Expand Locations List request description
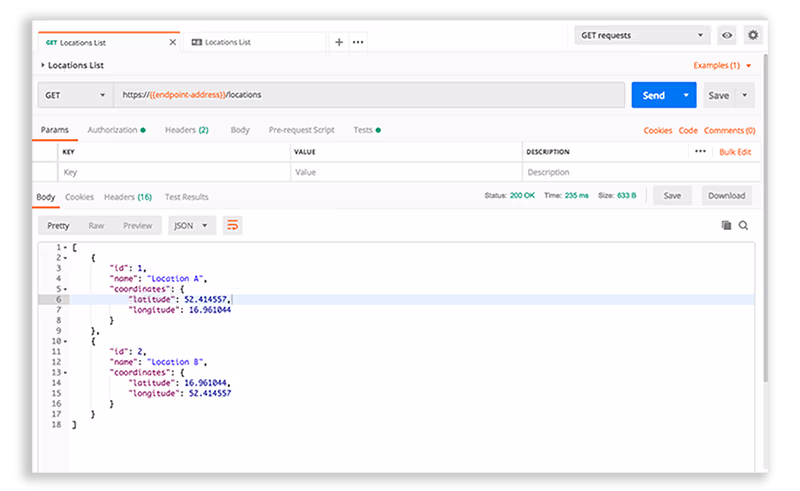Viewport: 800px width, 491px height. [x=43, y=65]
